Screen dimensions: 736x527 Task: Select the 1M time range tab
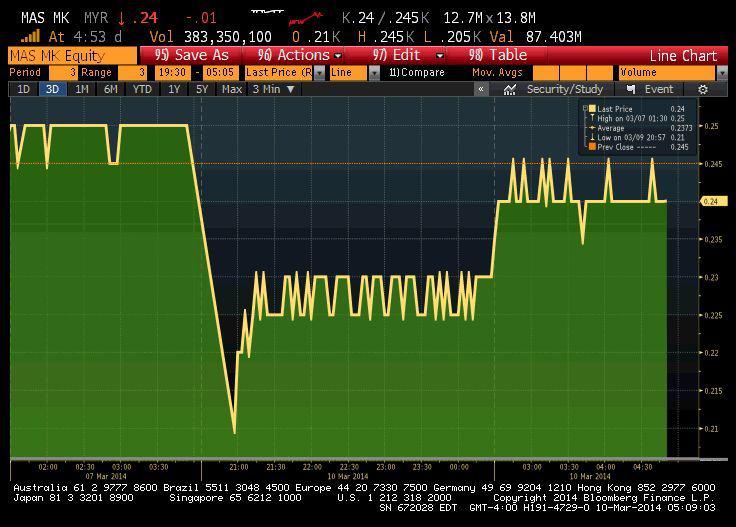click(82, 89)
